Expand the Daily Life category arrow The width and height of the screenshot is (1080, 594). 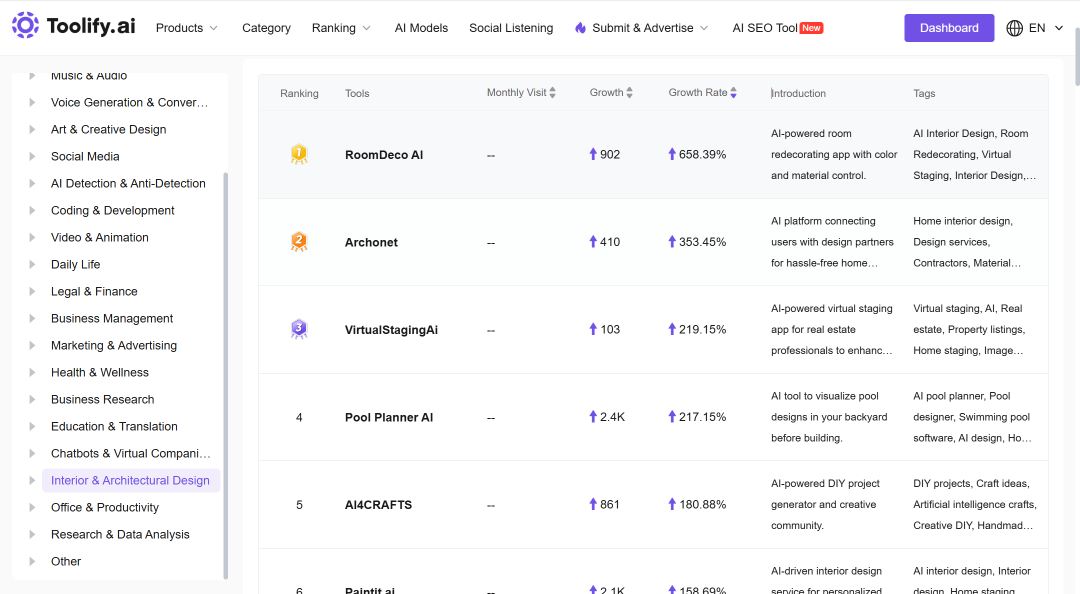tap(32, 265)
